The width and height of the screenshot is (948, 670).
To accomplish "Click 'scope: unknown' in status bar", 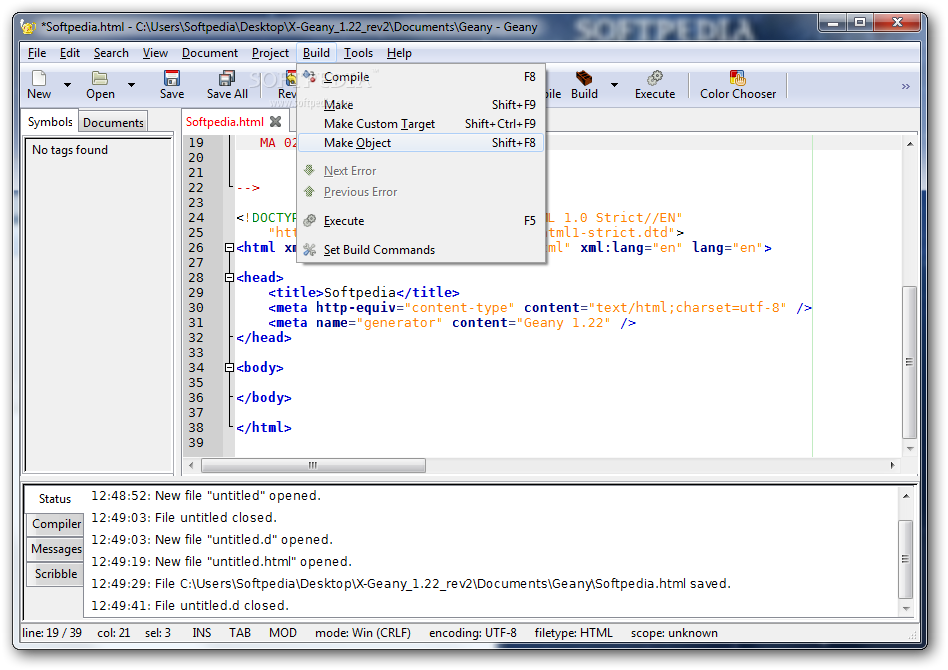I will [x=674, y=633].
